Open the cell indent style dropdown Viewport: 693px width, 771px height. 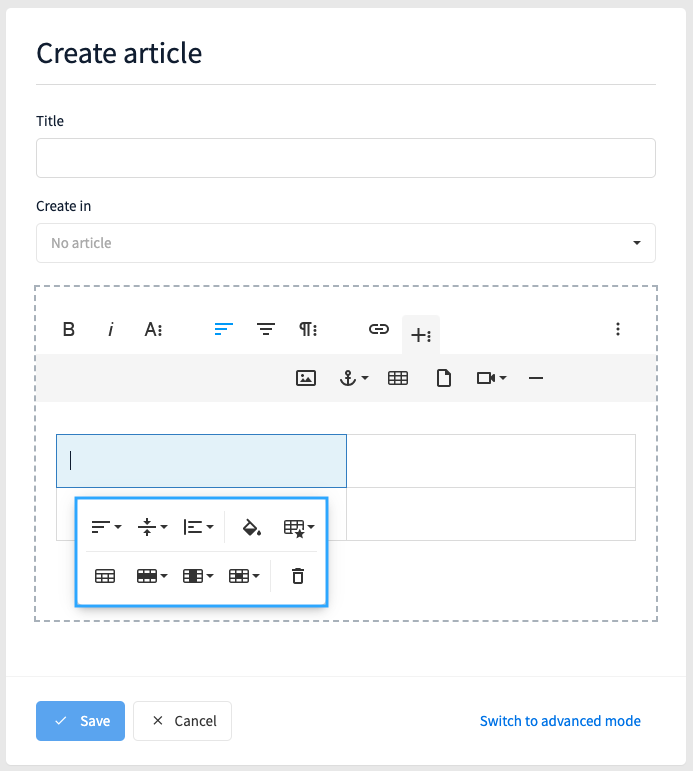coord(198,527)
